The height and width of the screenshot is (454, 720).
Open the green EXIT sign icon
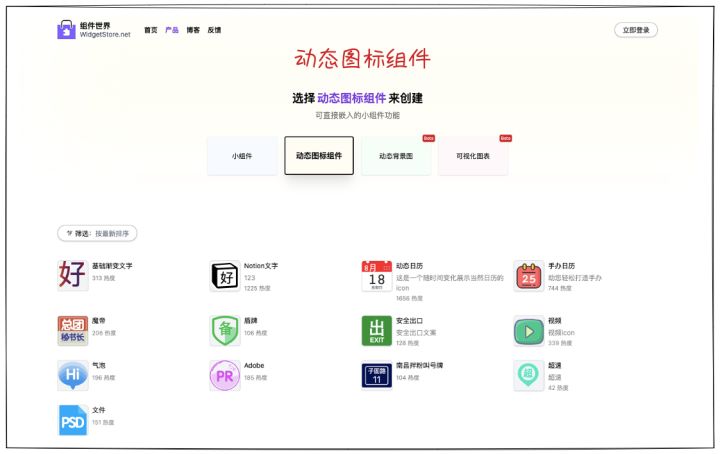[377, 331]
